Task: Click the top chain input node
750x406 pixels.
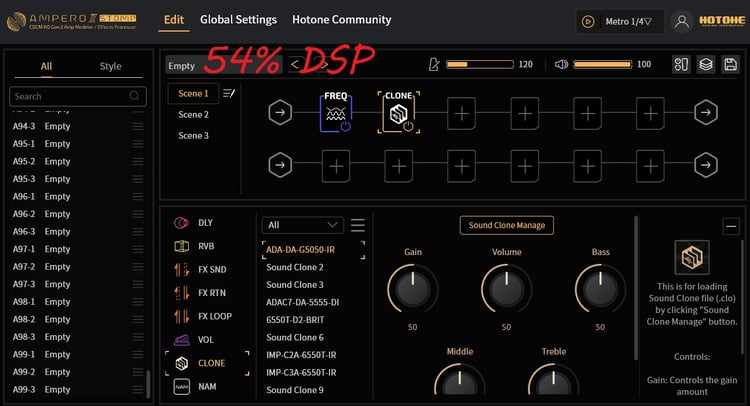Action: tap(280, 112)
